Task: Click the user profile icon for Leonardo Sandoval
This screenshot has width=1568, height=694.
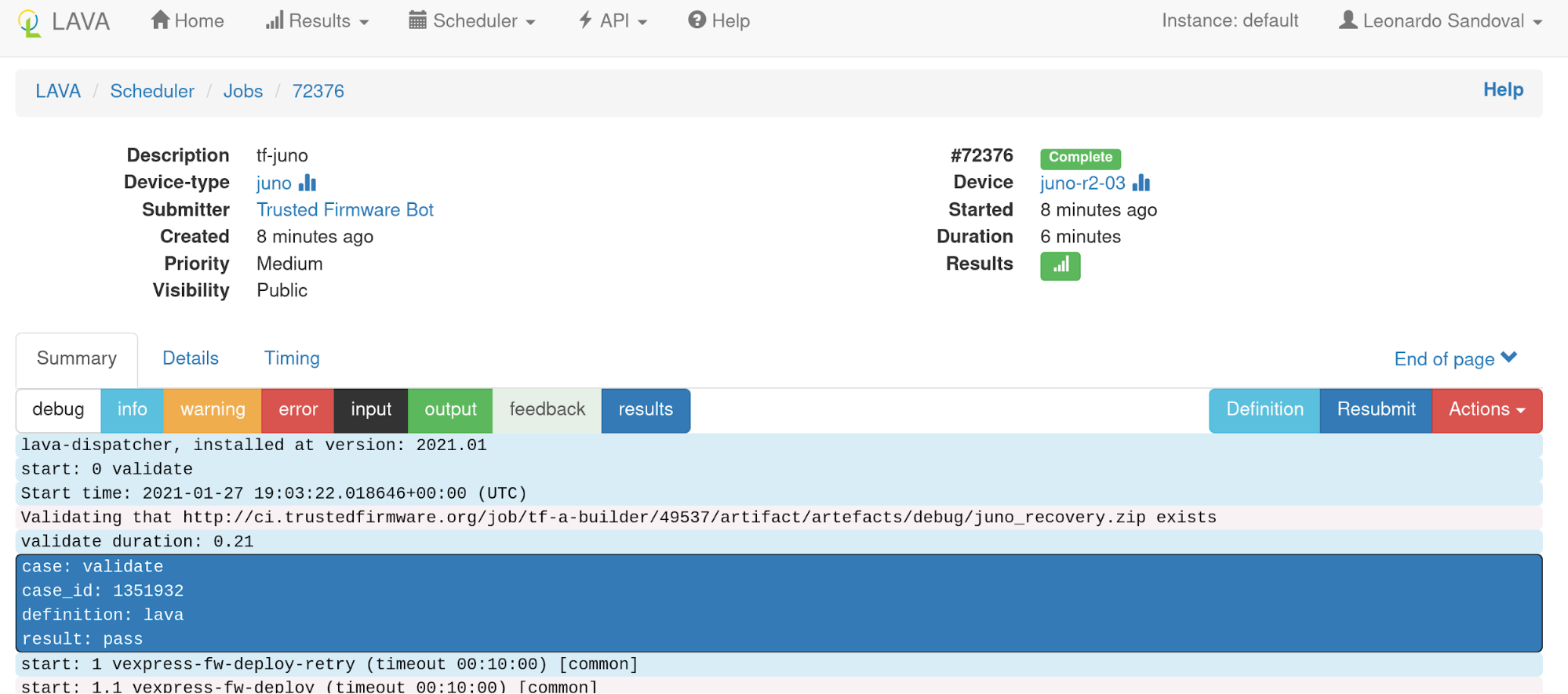Action: 1348,20
